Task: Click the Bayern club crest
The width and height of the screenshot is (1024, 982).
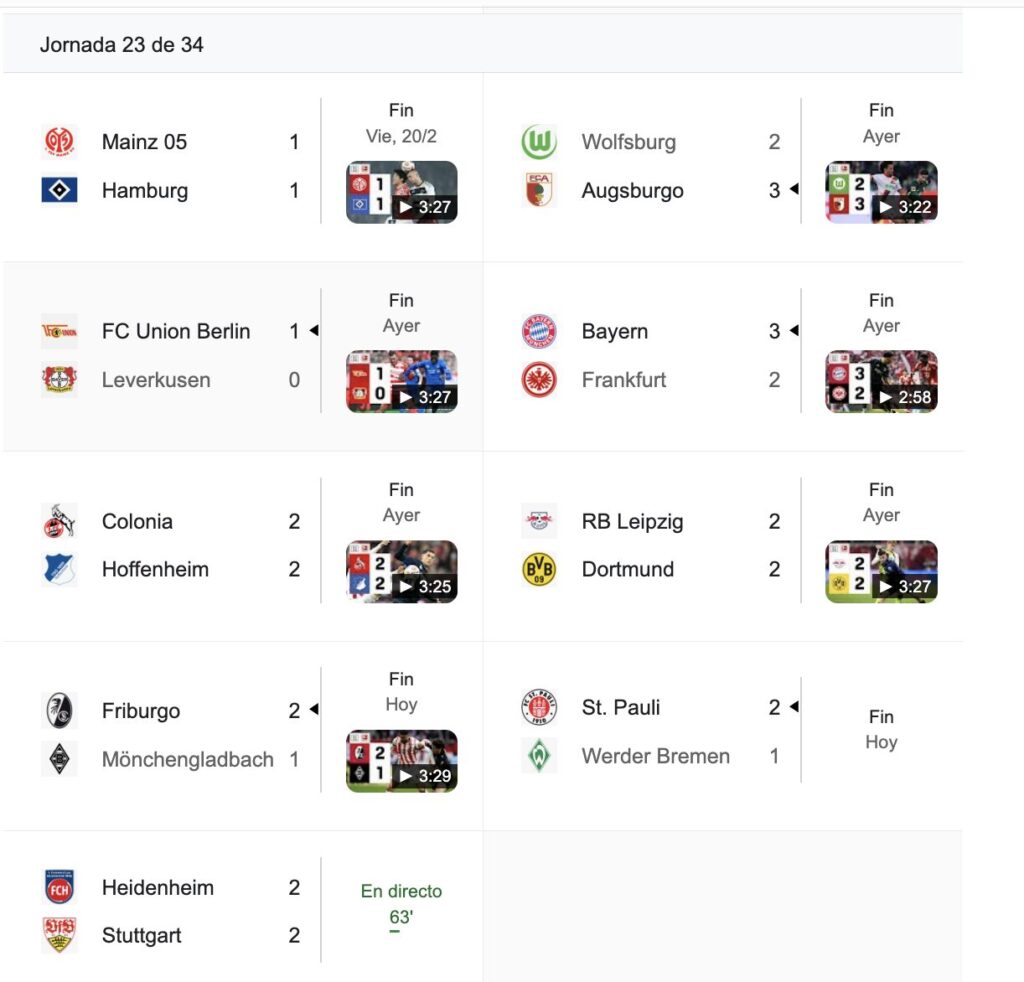Action: 539,331
